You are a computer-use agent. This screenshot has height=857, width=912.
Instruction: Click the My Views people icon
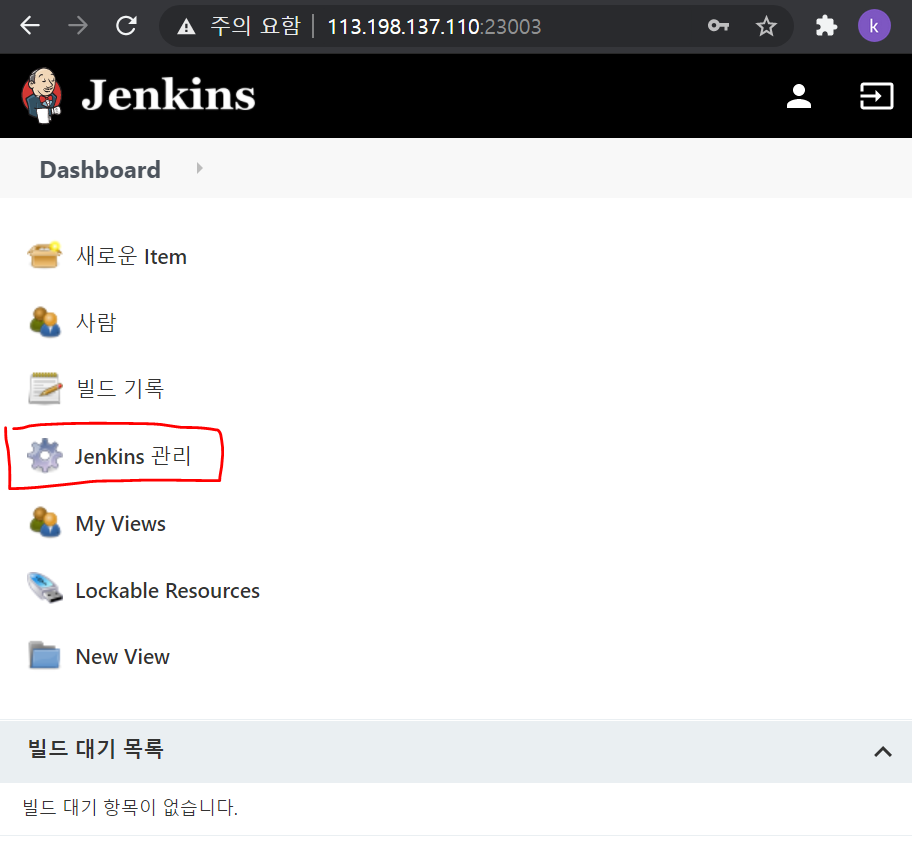(x=45, y=522)
